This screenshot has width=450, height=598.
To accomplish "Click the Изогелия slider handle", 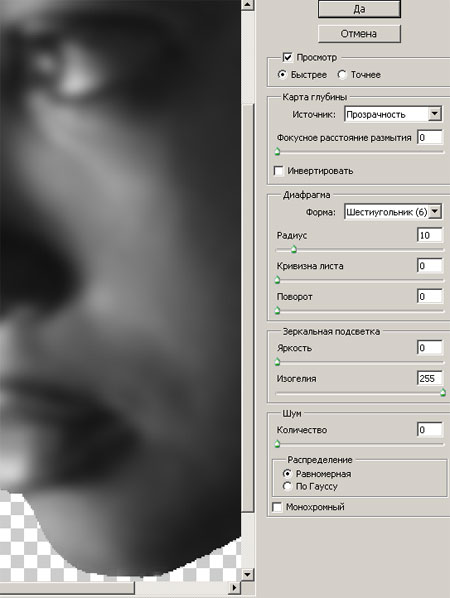I will click(x=443, y=392).
